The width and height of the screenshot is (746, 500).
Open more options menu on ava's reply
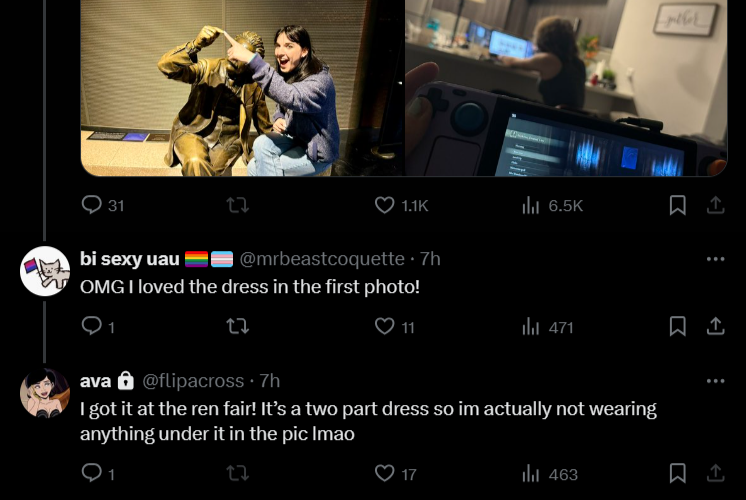point(715,381)
